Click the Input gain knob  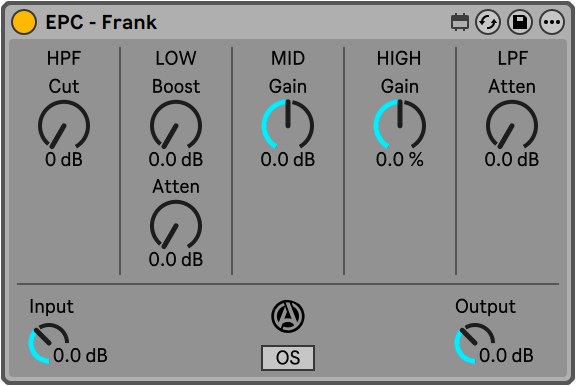(x=48, y=343)
